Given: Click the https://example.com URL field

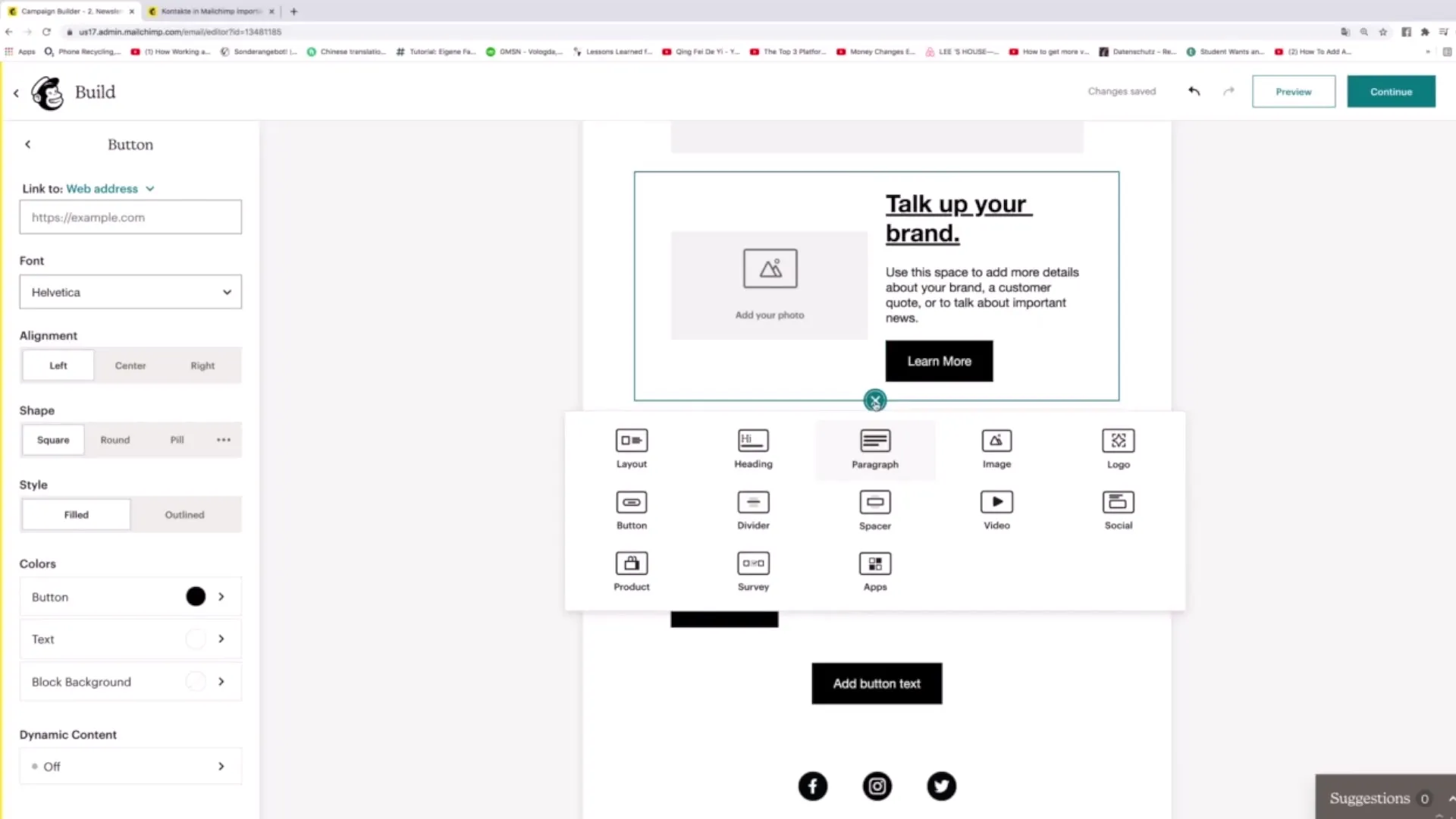Looking at the screenshot, I should click(x=130, y=218).
